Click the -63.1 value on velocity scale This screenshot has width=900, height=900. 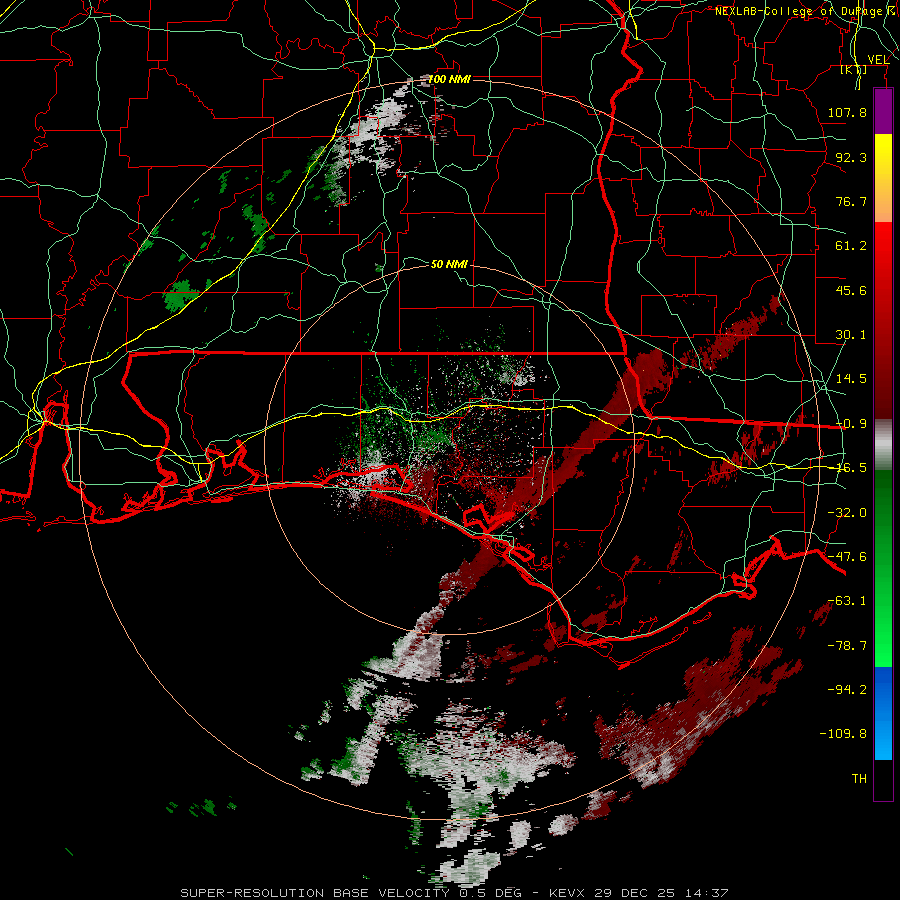(847, 601)
